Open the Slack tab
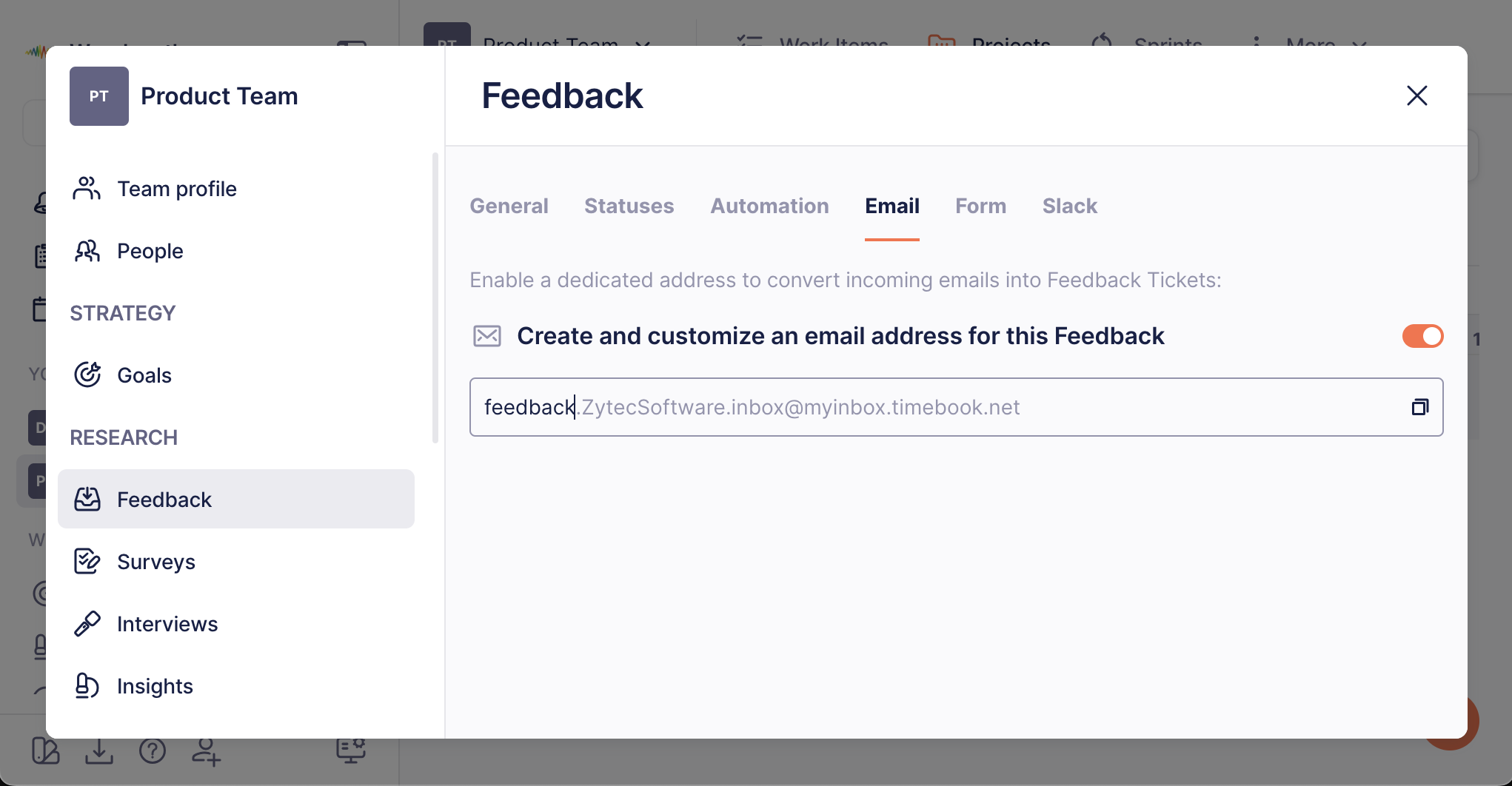 tap(1069, 206)
